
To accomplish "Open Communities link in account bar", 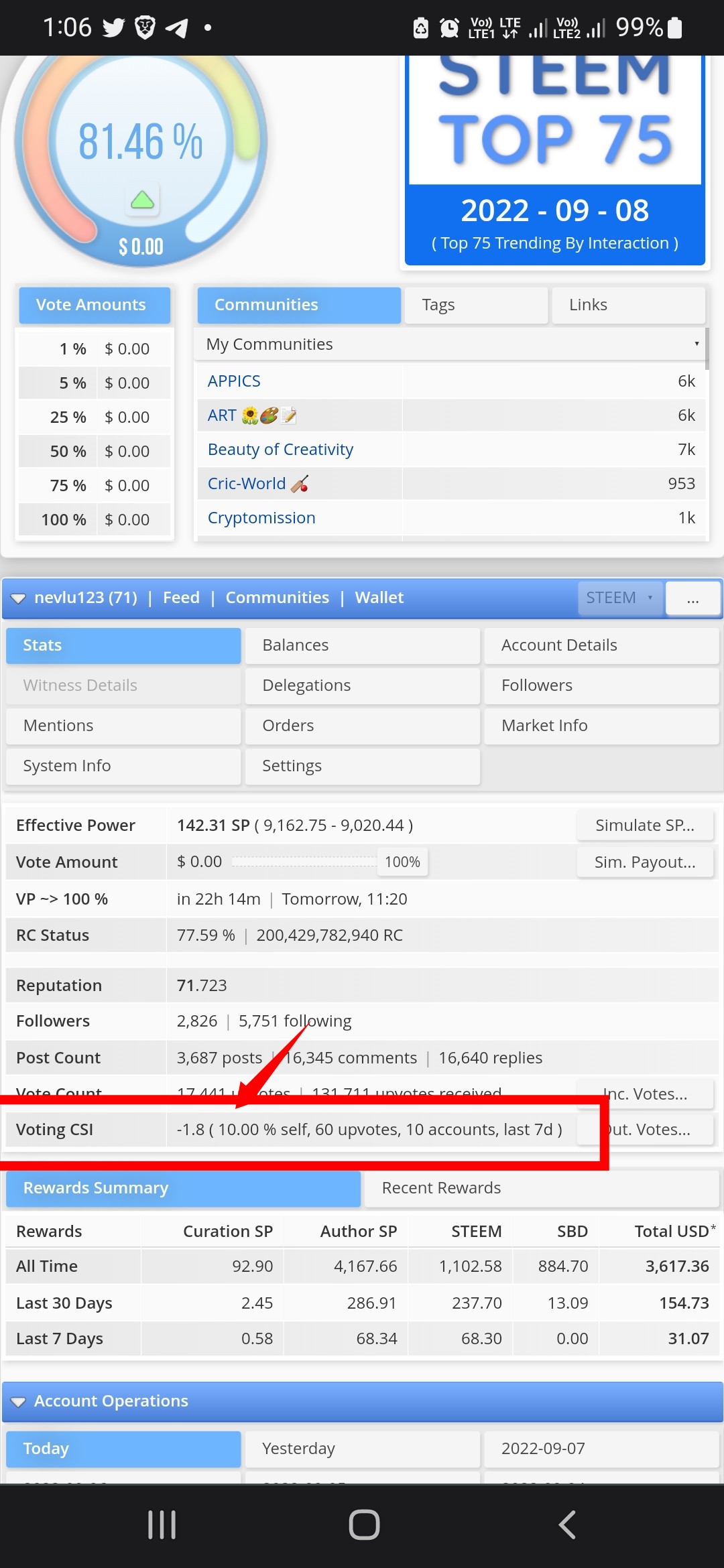I will pos(277,598).
